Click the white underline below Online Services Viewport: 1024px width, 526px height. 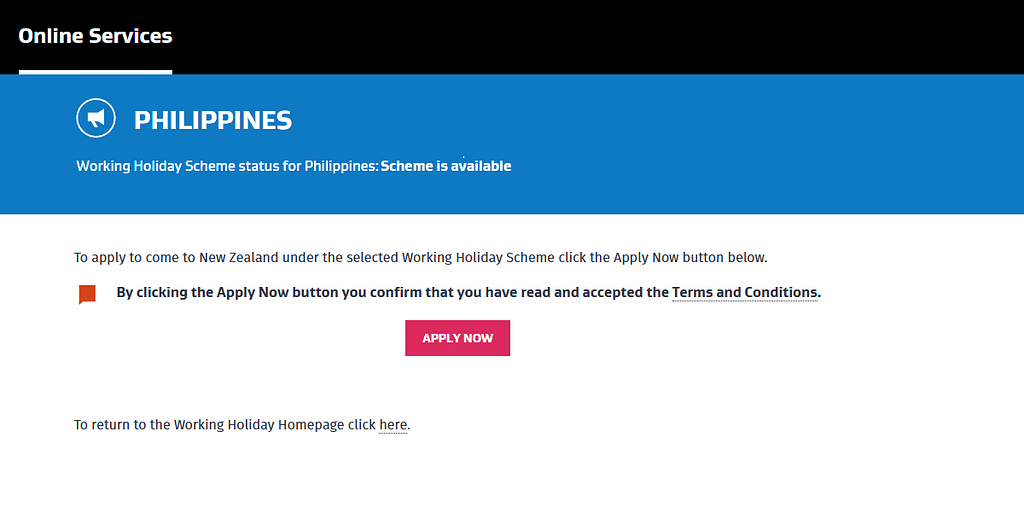point(95,72)
